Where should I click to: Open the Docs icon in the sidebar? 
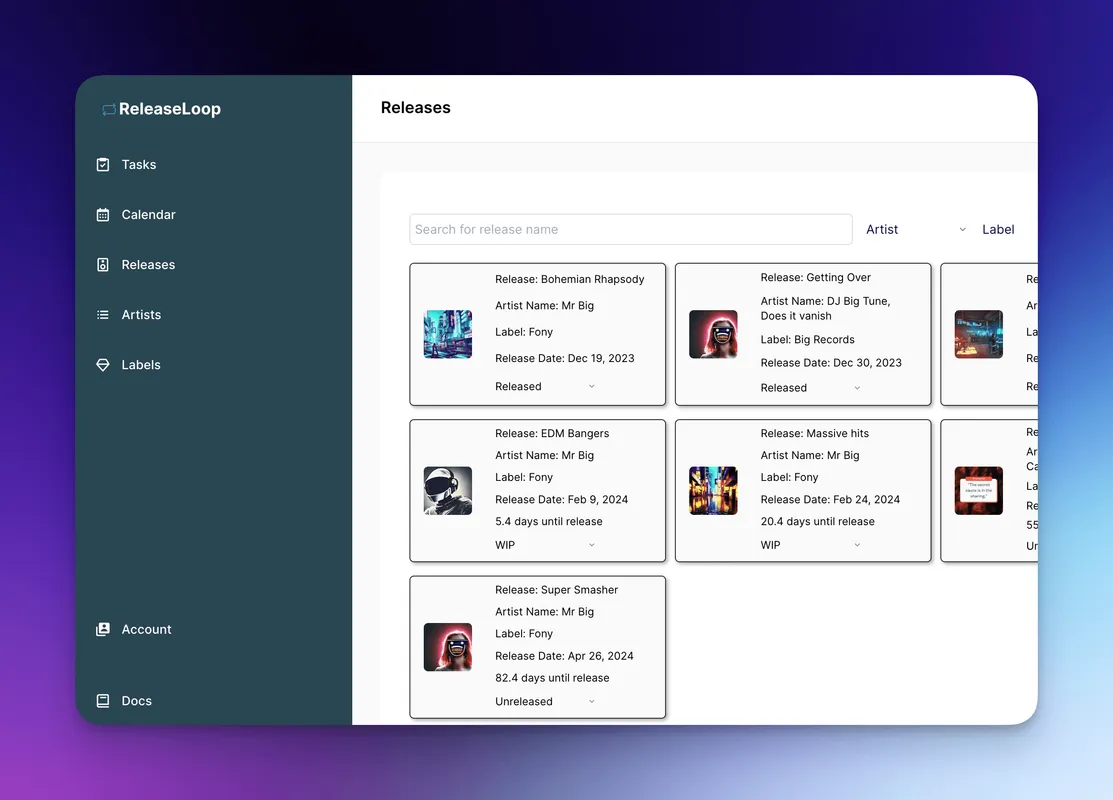tap(102, 700)
